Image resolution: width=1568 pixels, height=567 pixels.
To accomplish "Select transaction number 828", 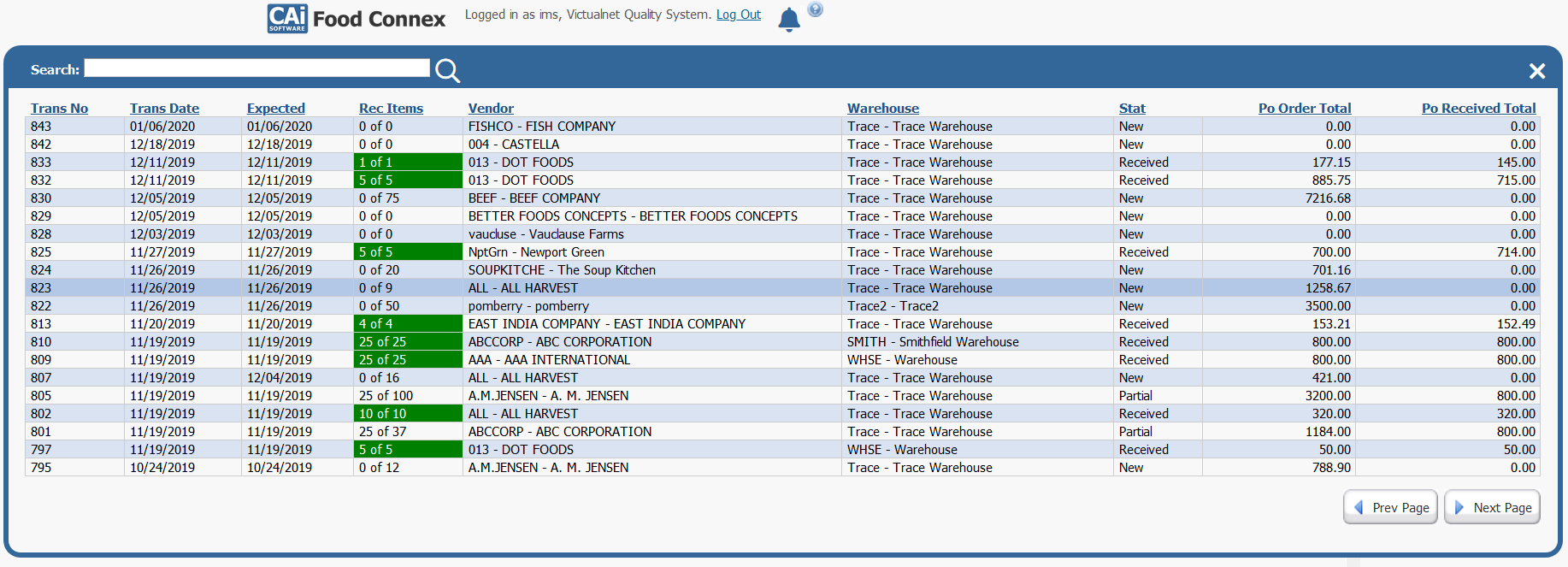I will tap(41, 234).
